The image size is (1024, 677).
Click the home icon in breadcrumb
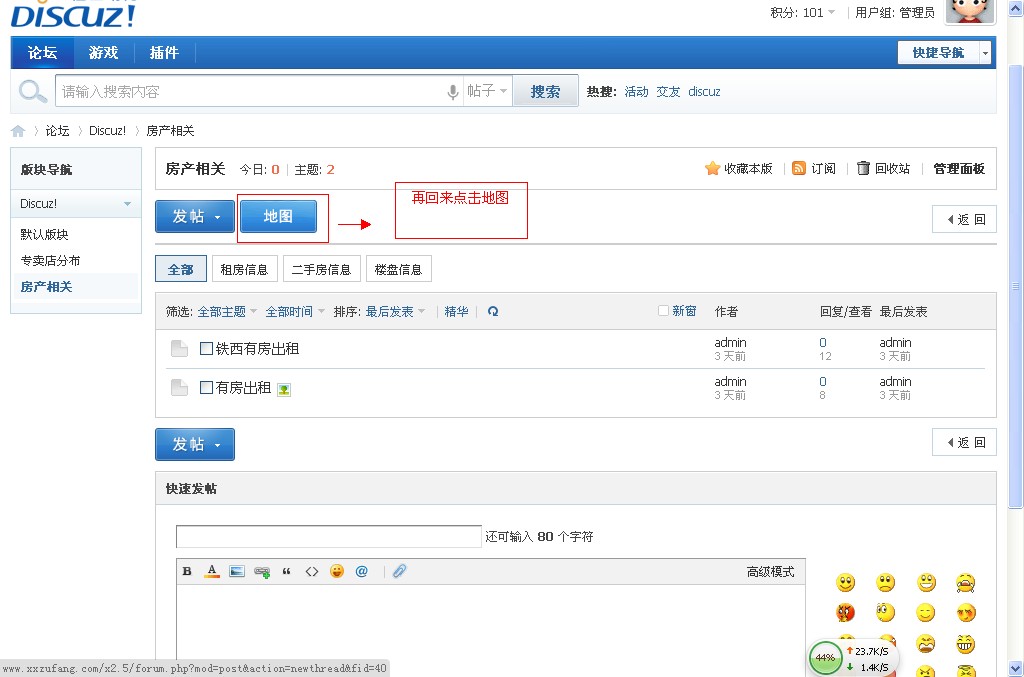tap(18, 131)
